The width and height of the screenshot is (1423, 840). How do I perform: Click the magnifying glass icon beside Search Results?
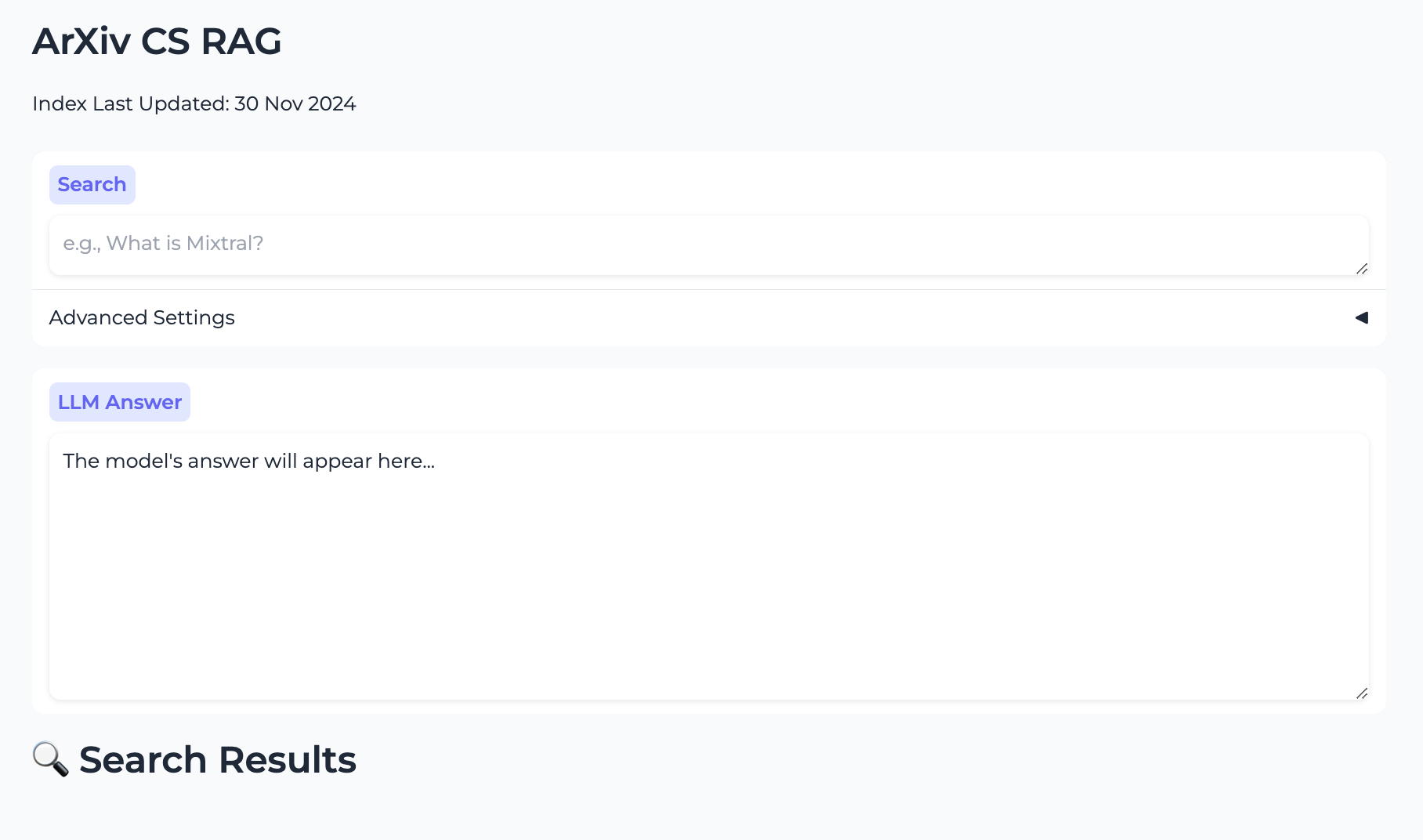pyautogui.click(x=51, y=759)
